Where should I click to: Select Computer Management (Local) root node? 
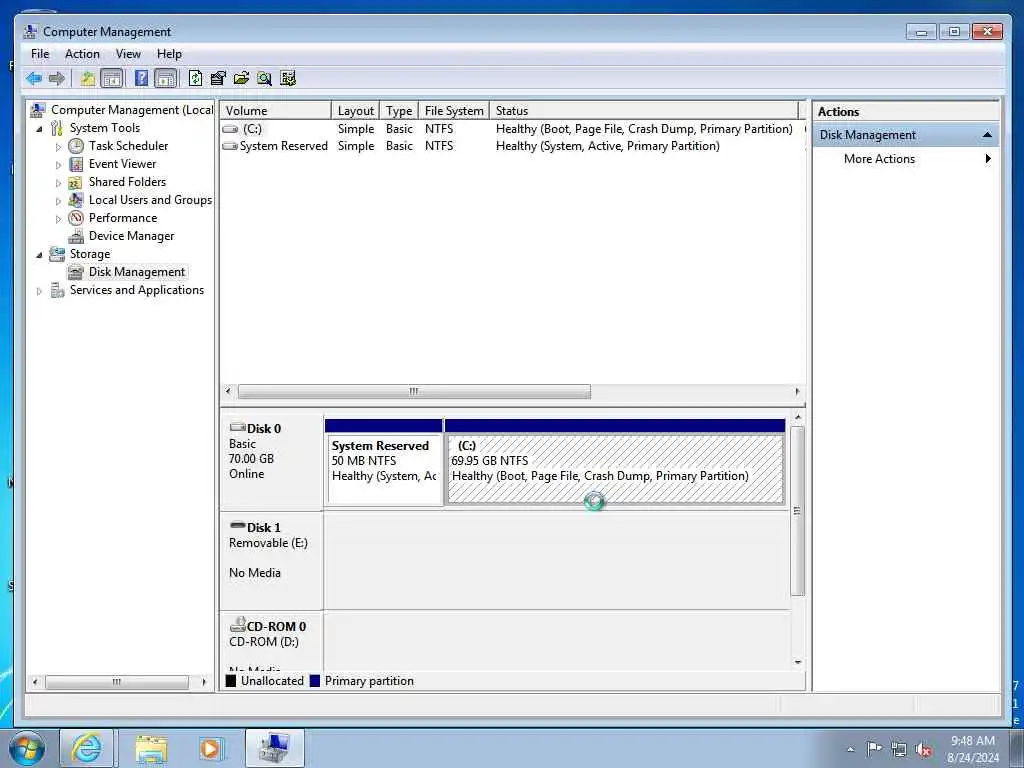tap(132, 110)
